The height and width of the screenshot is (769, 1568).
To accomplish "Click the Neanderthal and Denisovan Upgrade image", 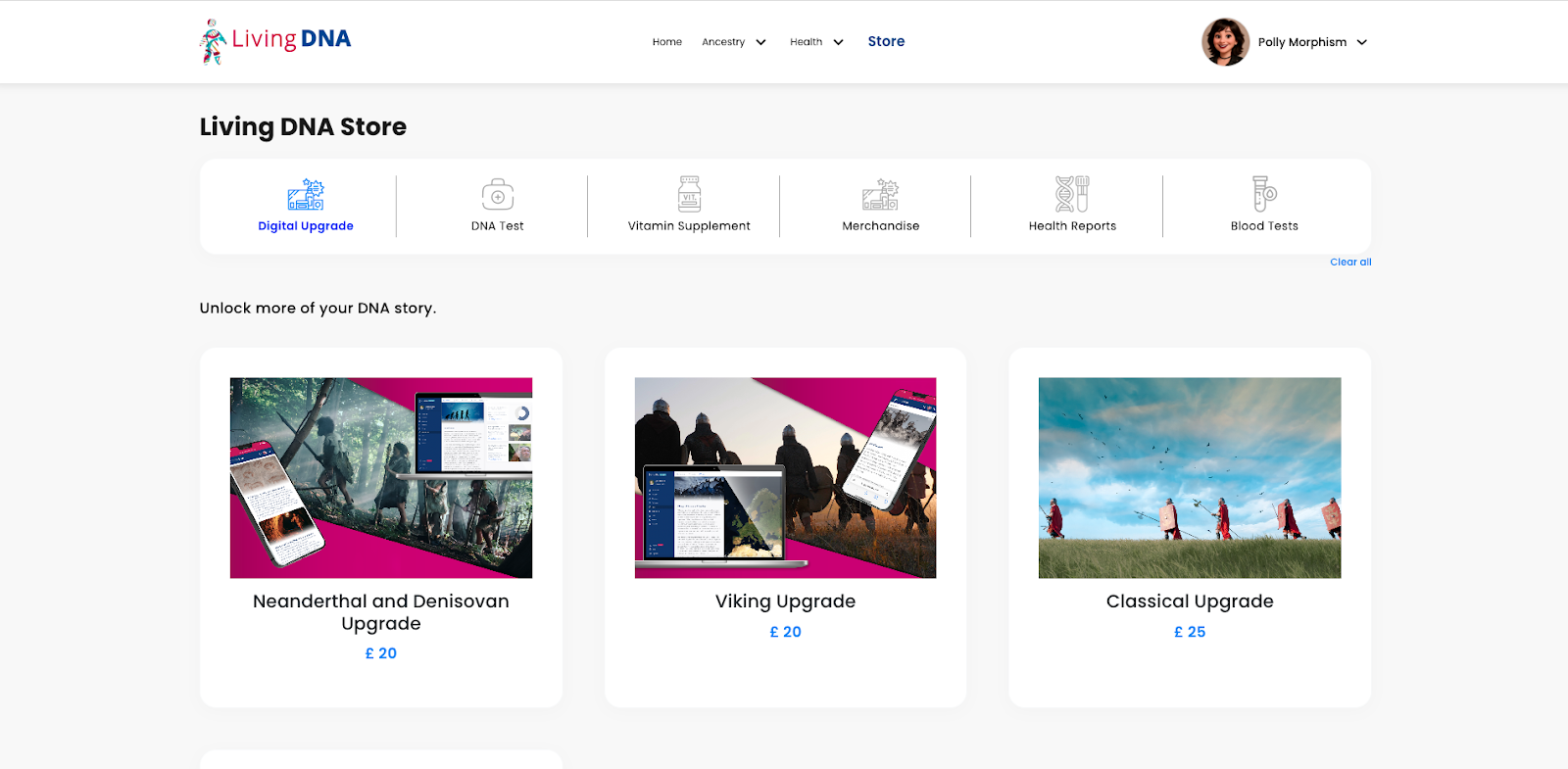I will pyautogui.click(x=381, y=478).
